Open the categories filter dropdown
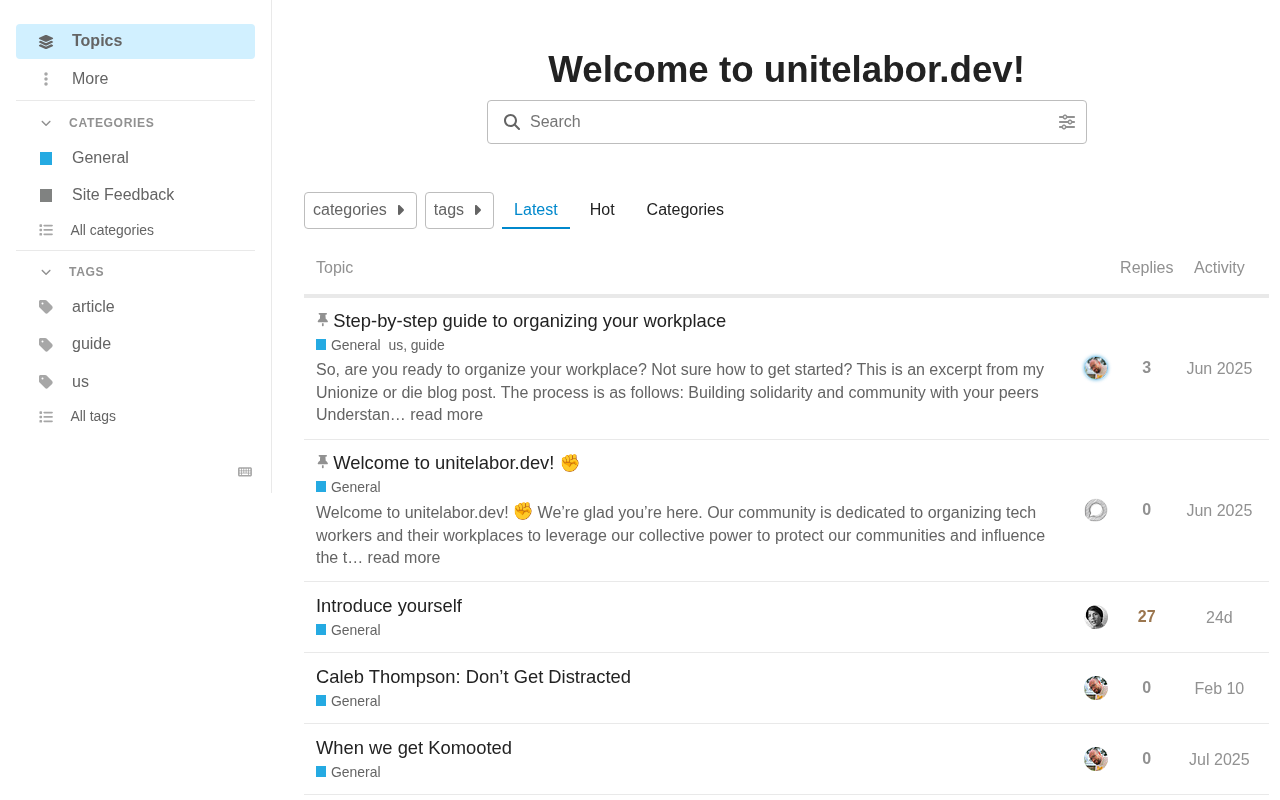This screenshot has height=800, width=1280. (x=360, y=210)
